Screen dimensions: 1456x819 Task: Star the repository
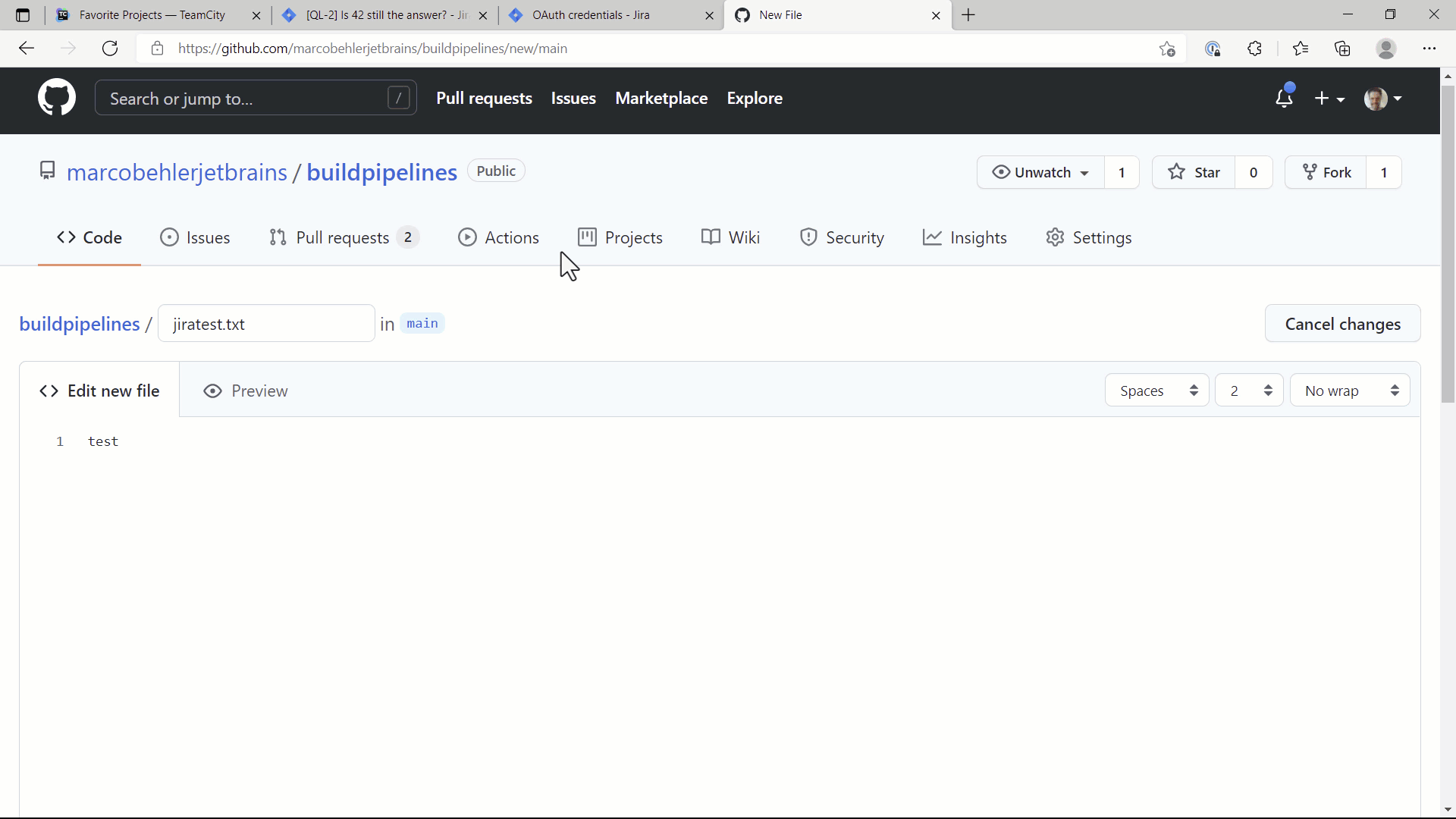click(x=1194, y=172)
